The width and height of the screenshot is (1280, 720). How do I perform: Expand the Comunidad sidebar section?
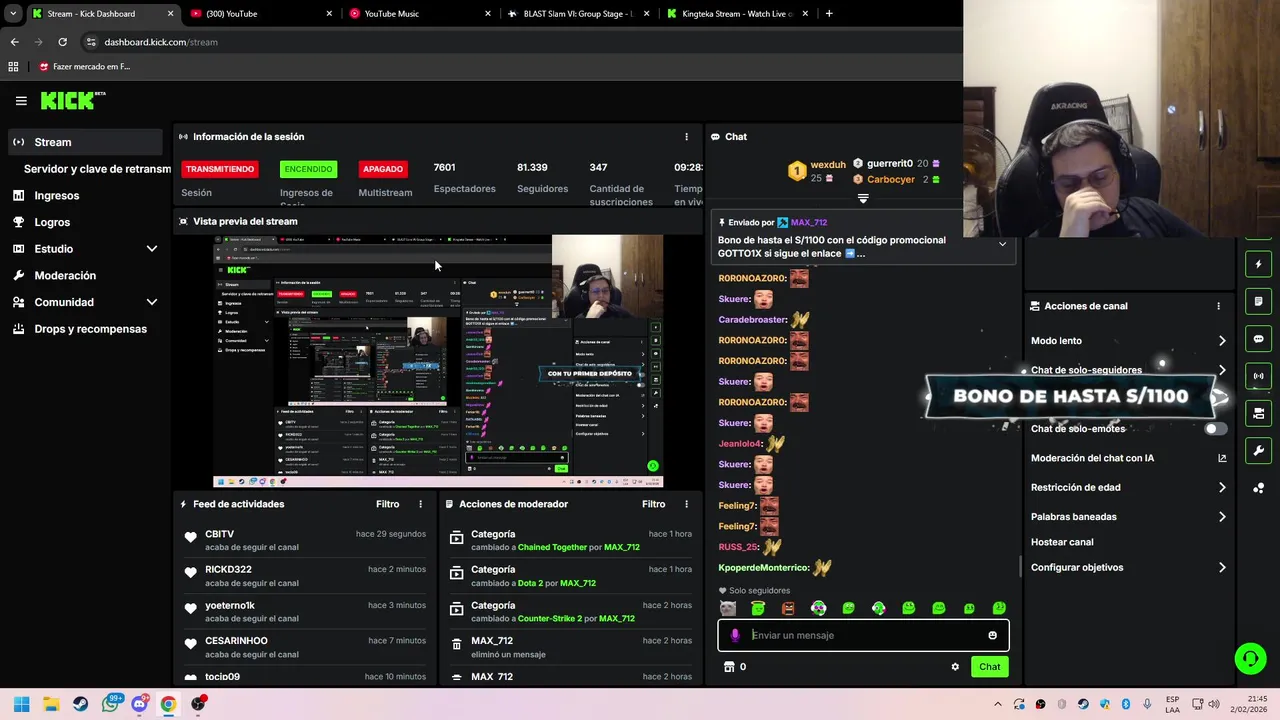pyautogui.click(x=152, y=302)
